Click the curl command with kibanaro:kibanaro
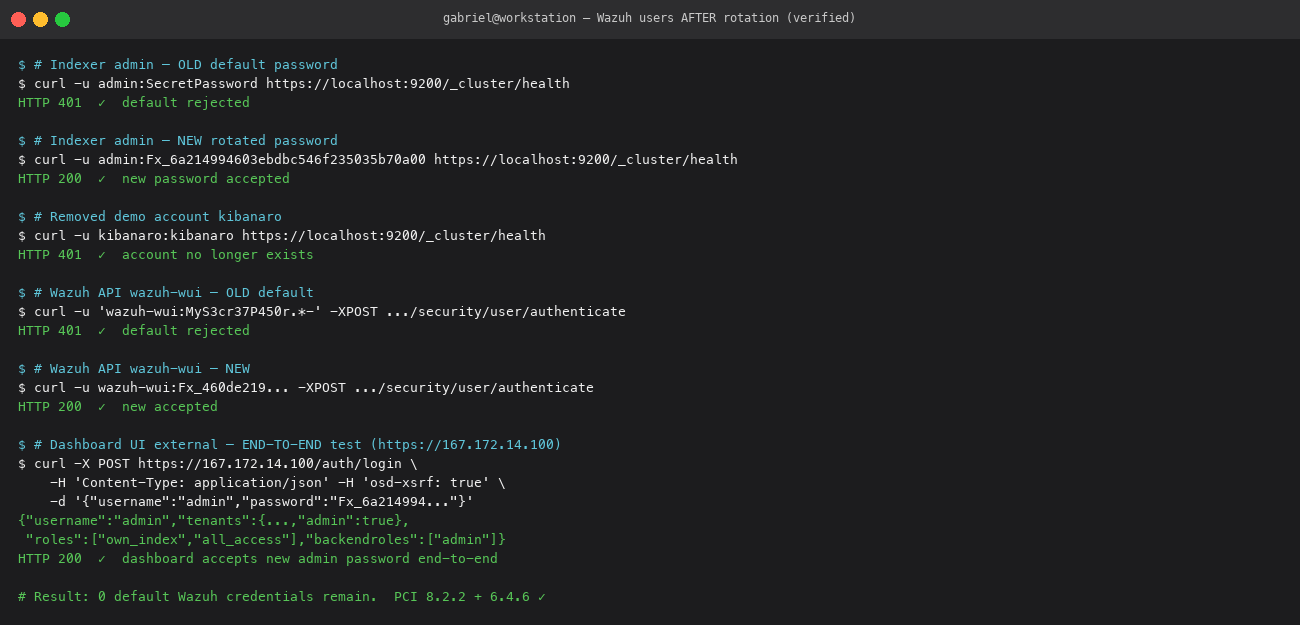This screenshot has width=1300, height=625. click(282, 236)
